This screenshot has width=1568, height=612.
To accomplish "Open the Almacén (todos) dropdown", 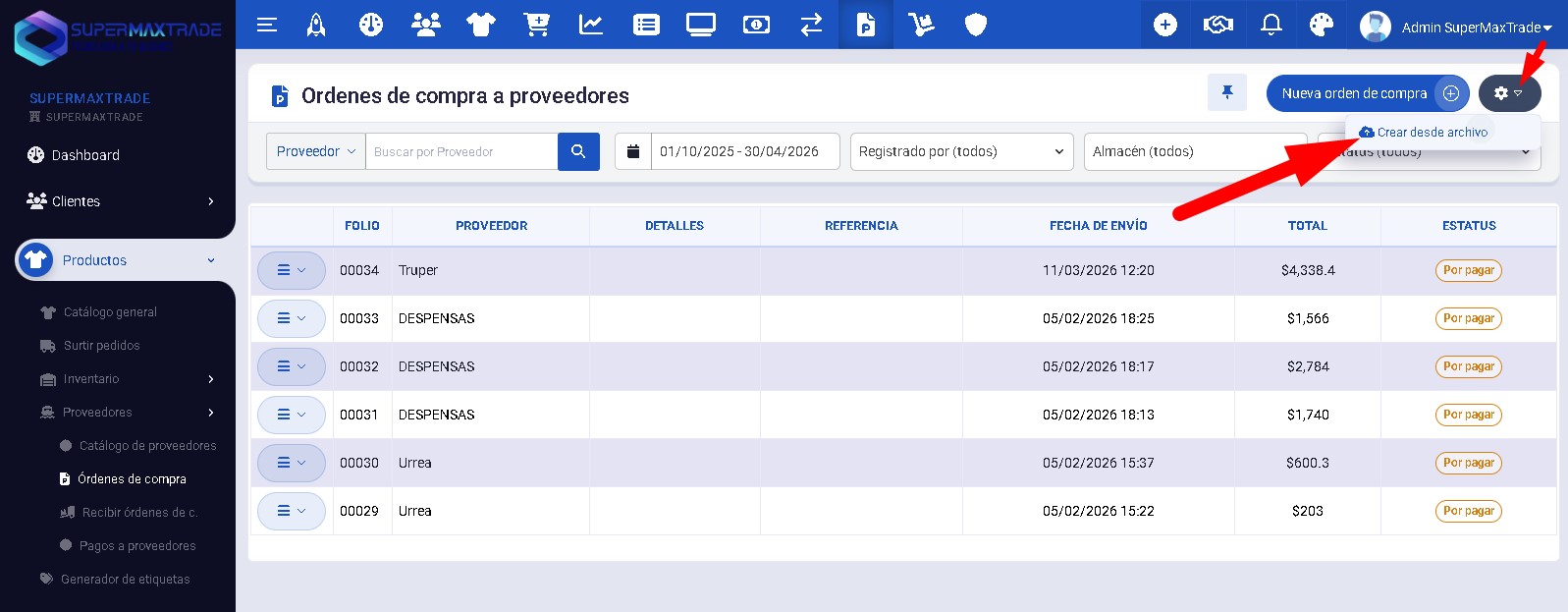I will tap(1194, 152).
